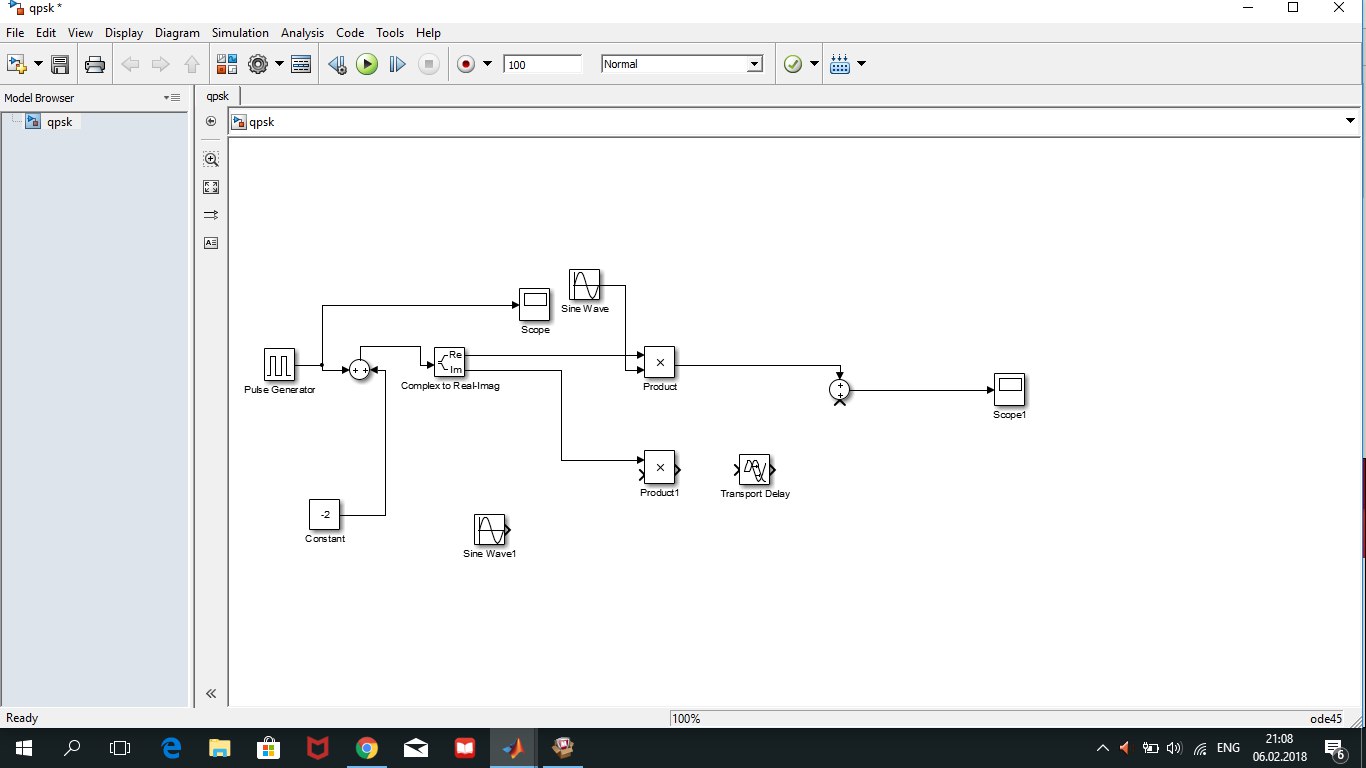This screenshot has height=768, width=1366.
Task: Open the Simulation menu
Action: [240, 33]
